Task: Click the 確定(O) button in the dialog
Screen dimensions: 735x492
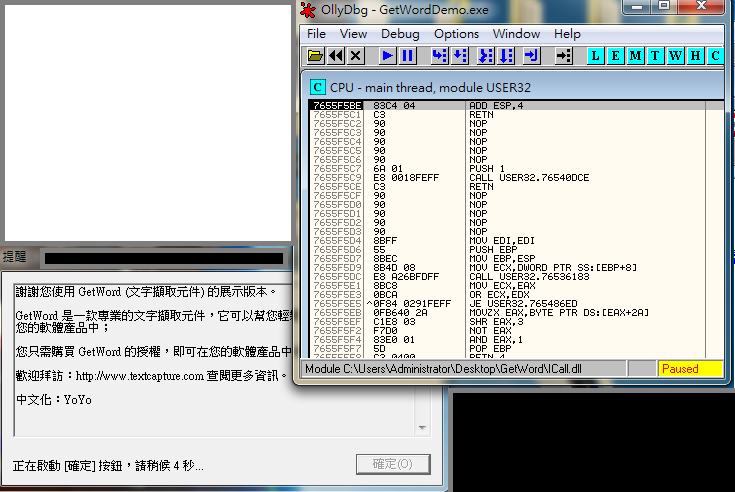Action: pyautogui.click(x=393, y=464)
